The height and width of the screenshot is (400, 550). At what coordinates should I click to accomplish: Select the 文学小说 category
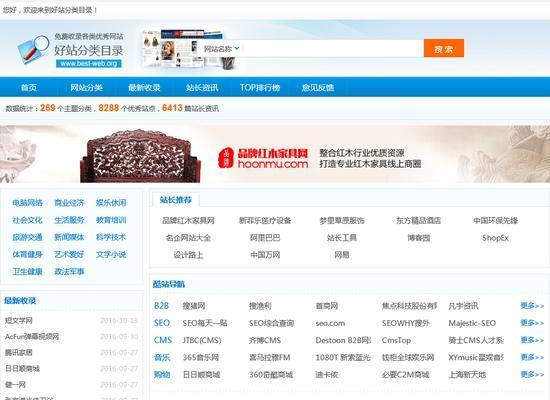pyautogui.click(x=111, y=254)
